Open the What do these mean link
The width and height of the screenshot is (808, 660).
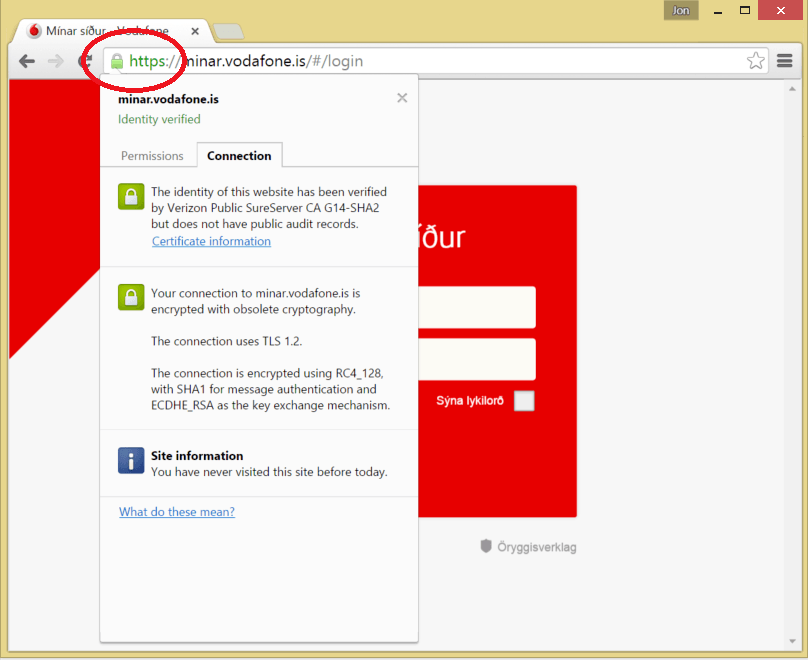[177, 512]
